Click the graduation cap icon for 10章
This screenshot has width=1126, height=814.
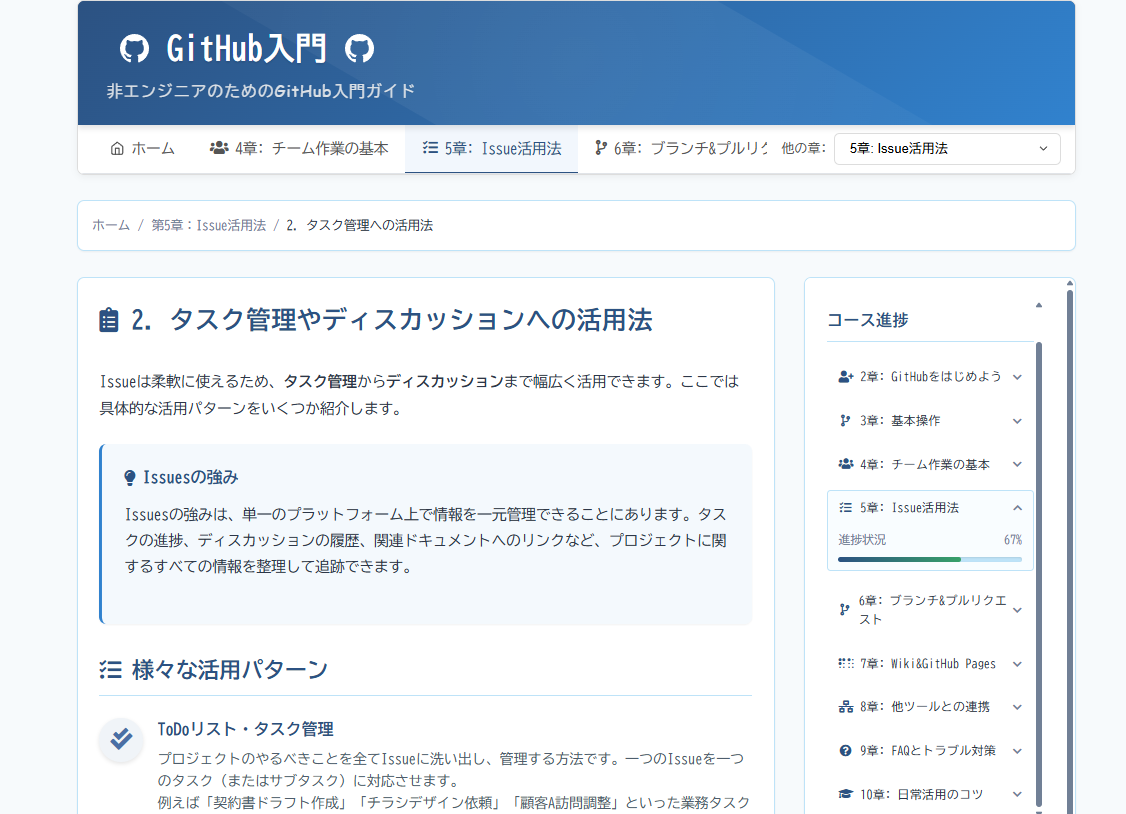click(846, 795)
